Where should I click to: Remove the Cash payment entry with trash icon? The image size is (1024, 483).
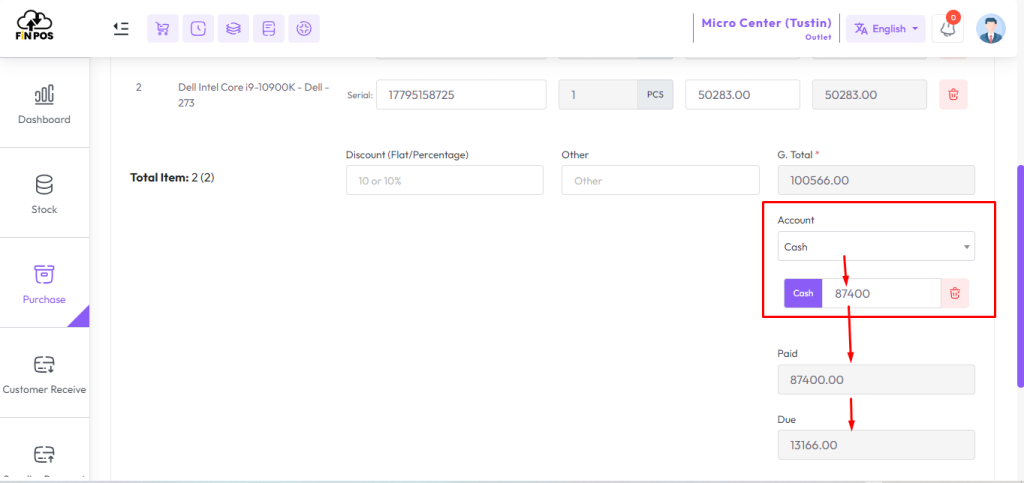[955, 293]
